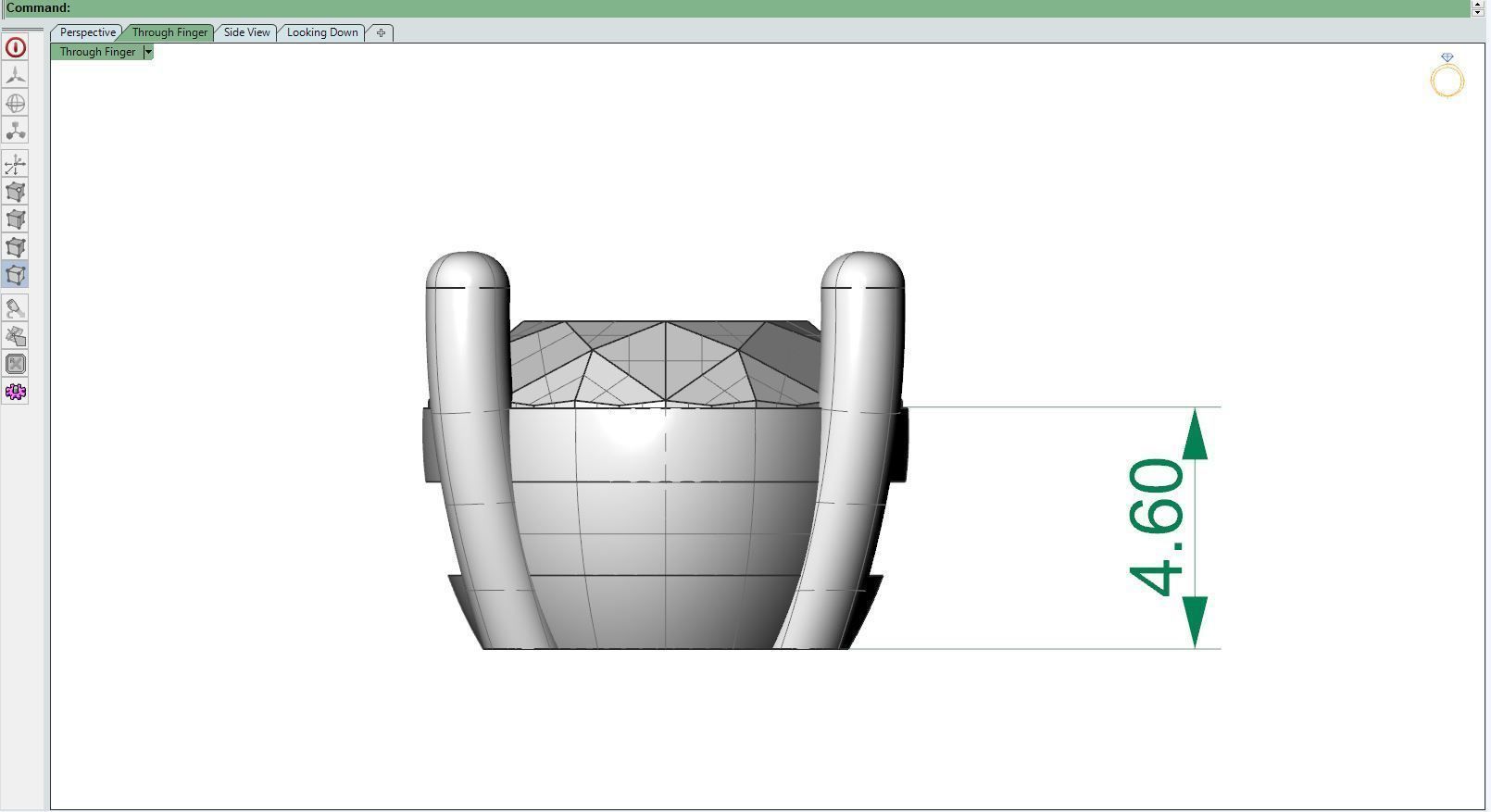This screenshot has height=812, width=1491.
Task: Select the faceted gemstone in viewport
Action: coord(664,363)
